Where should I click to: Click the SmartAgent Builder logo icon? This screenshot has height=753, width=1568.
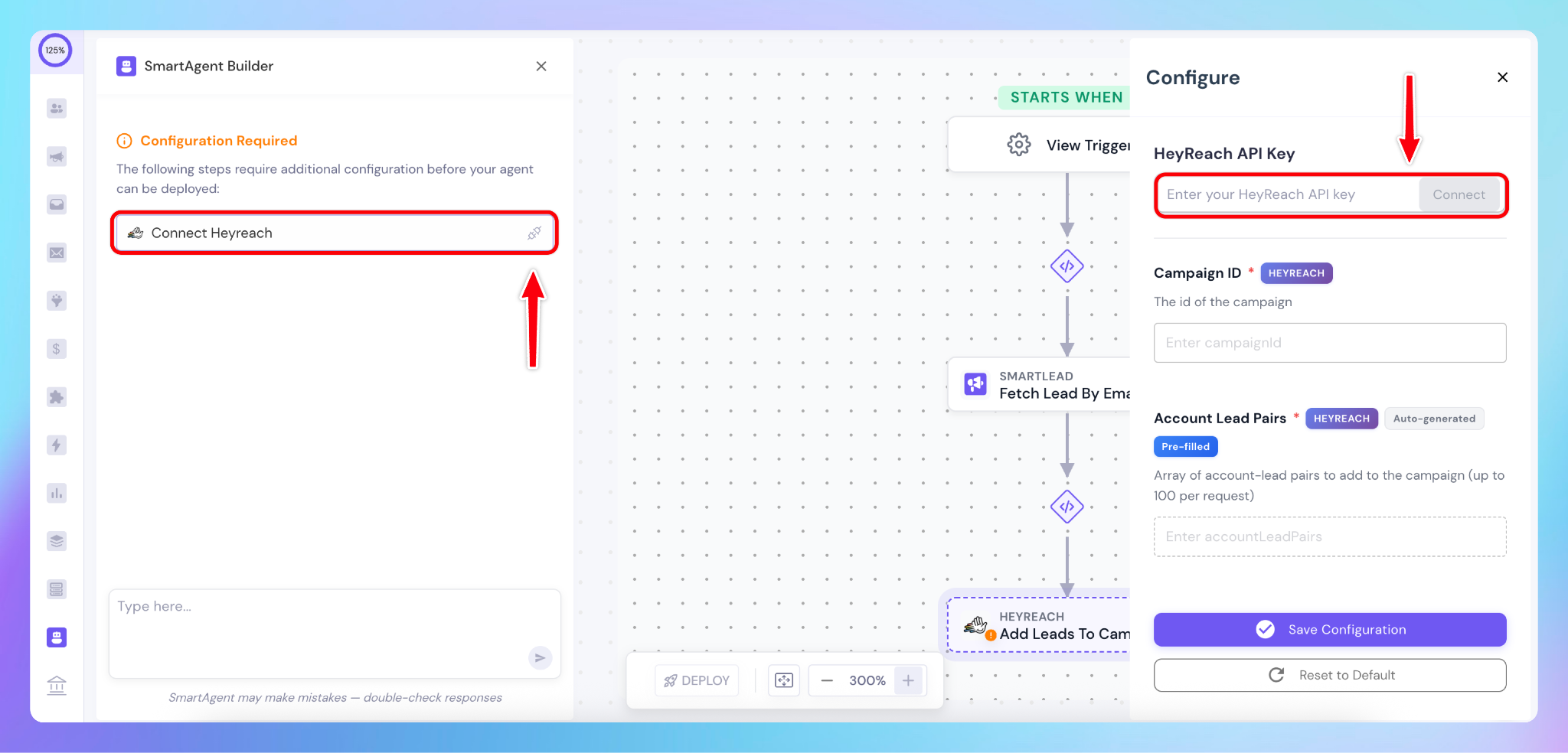pyautogui.click(x=126, y=67)
